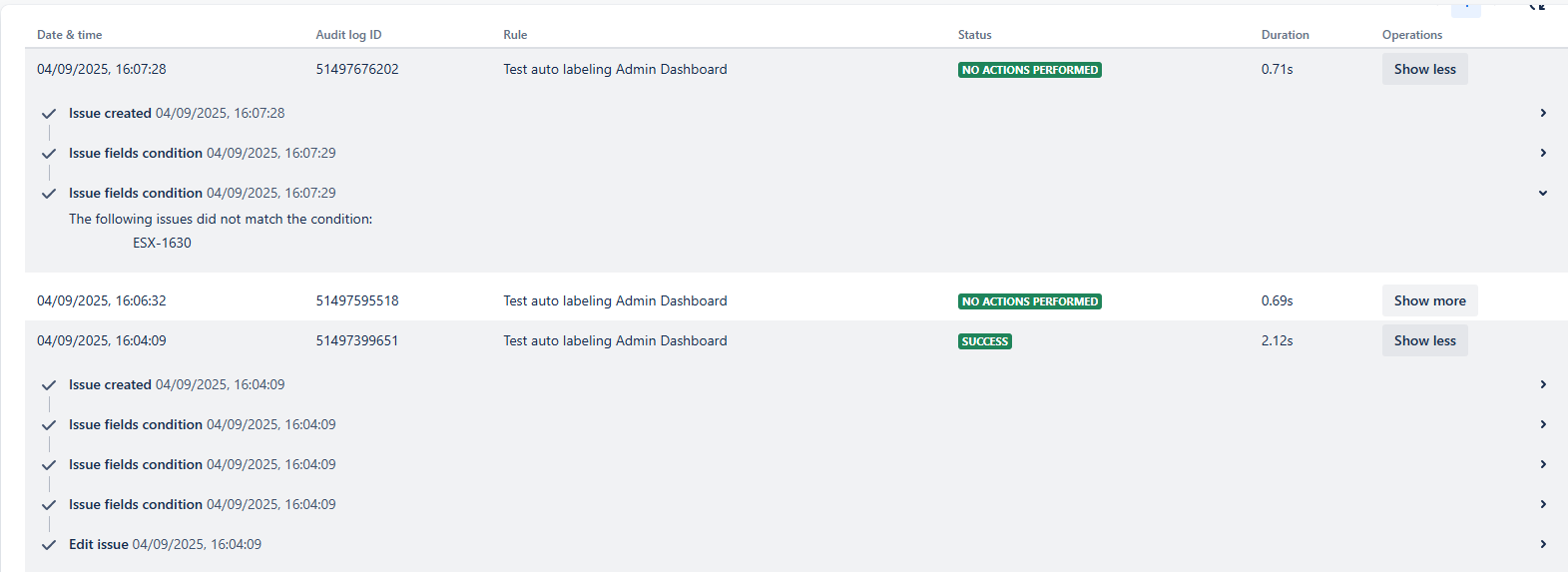1568x572 pixels.
Task: Click rule name in 16:04:09 row
Action: 615,340
